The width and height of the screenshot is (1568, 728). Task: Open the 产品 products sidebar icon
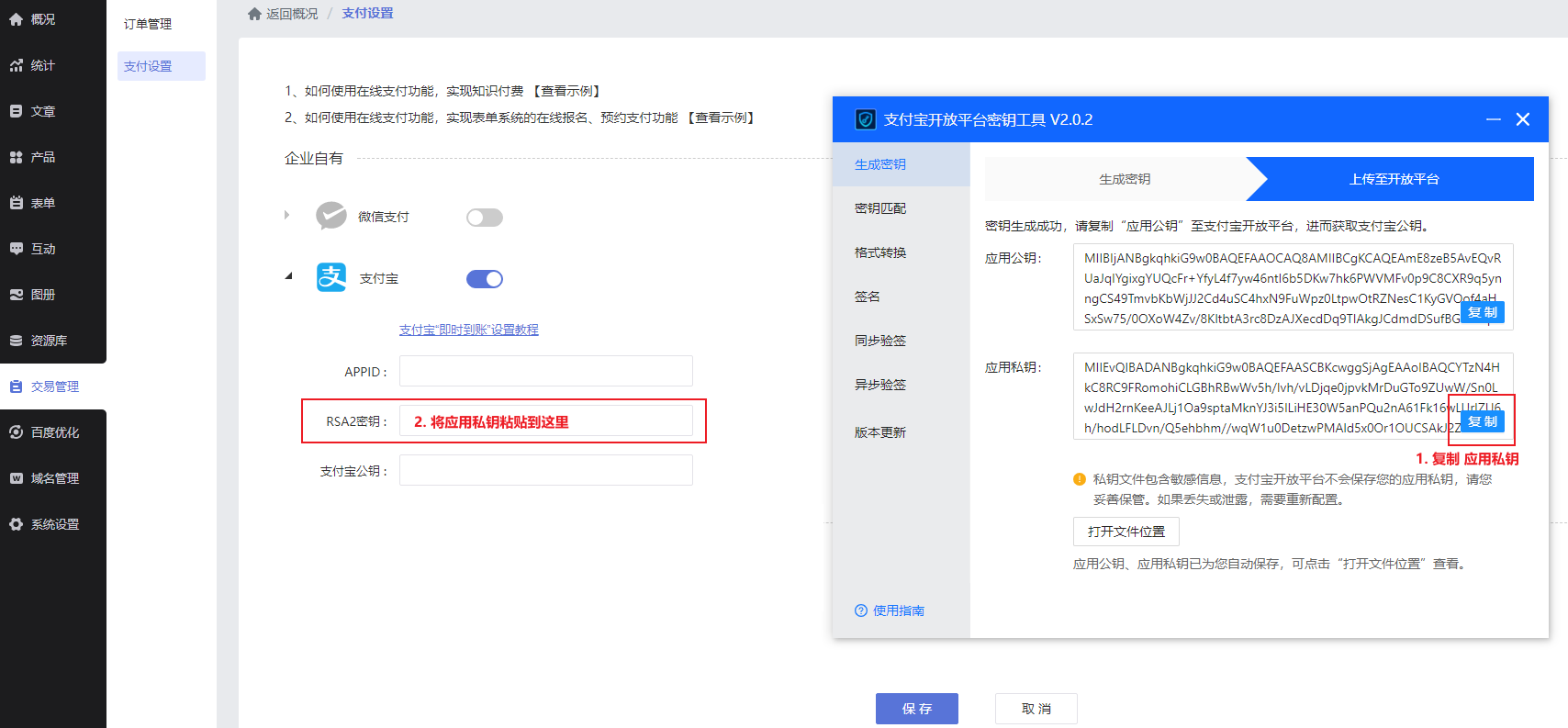[16, 157]
